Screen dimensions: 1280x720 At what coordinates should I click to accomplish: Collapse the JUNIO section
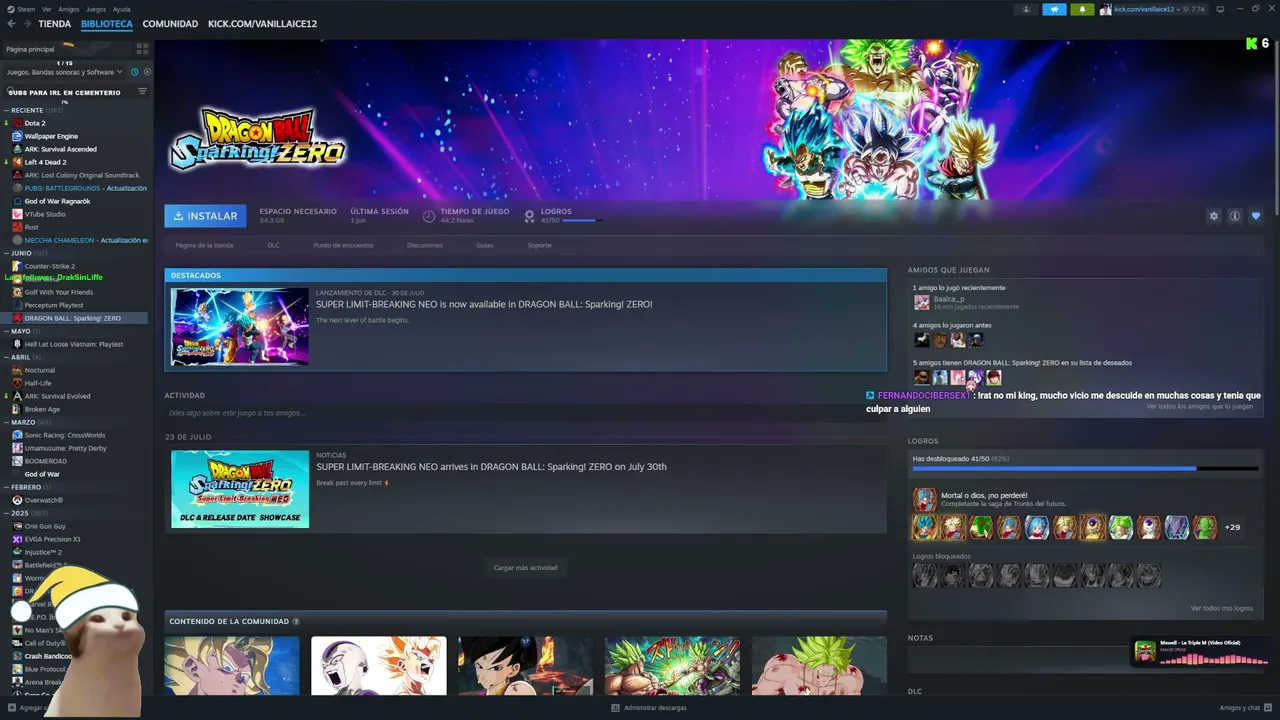point(7,253)
